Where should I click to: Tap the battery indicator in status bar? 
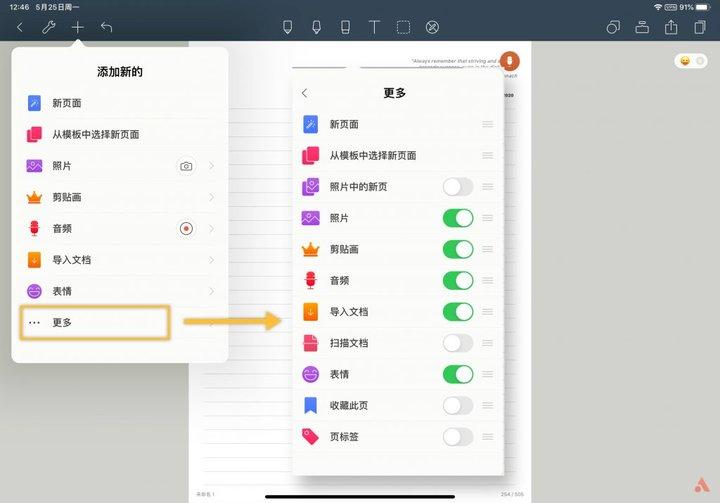click(703, 7)
